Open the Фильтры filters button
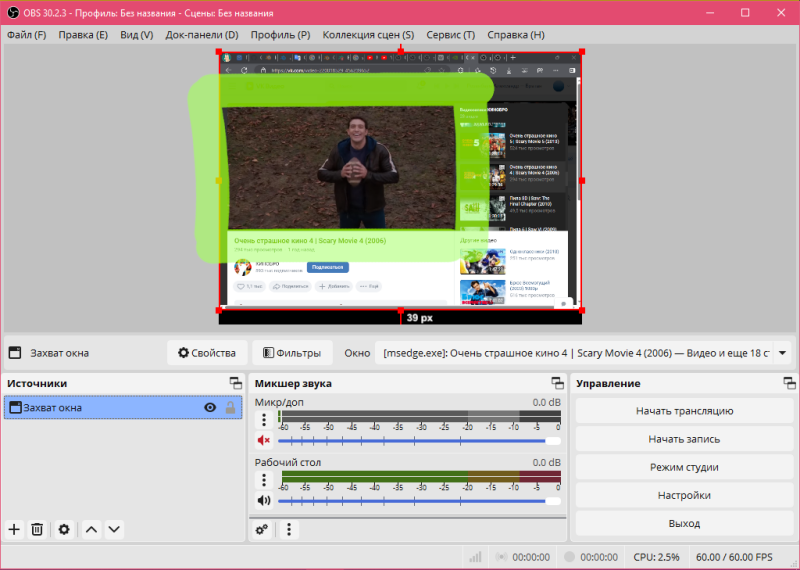 coord(292,353)
